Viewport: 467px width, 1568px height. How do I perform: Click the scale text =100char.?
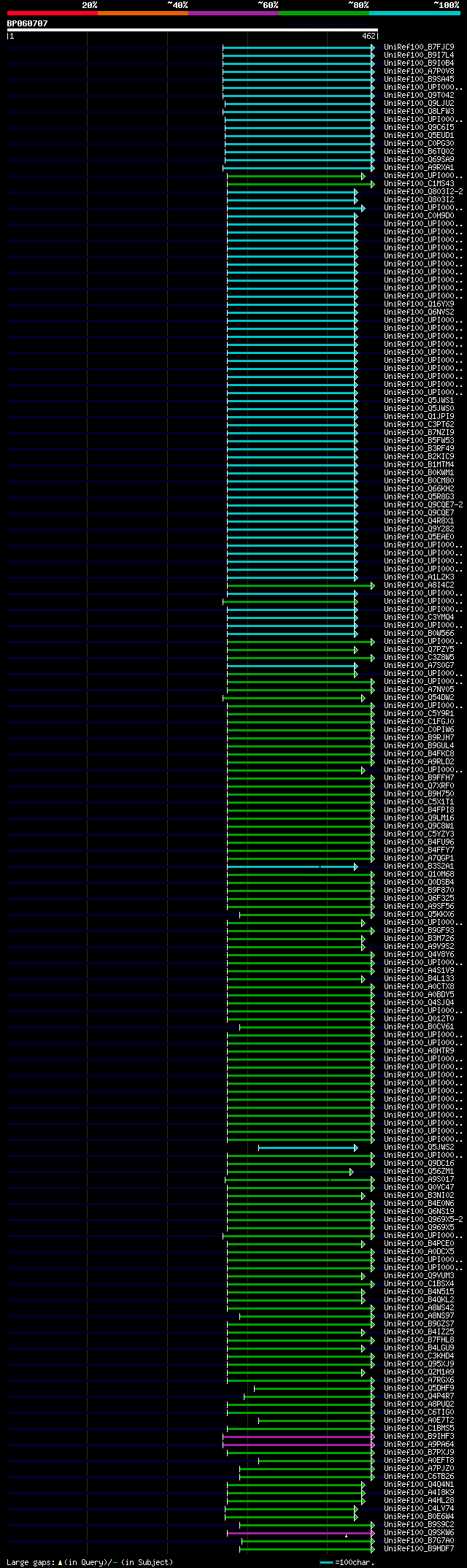(355, 1562)
